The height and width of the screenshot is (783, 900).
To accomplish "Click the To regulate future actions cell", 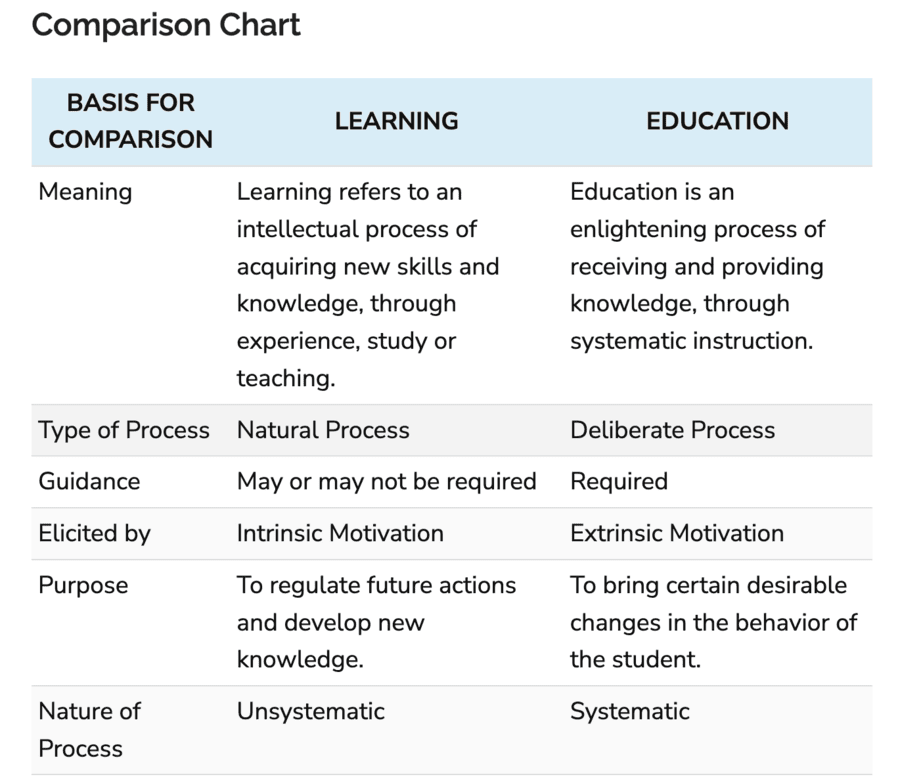I will tap(376, 622).
